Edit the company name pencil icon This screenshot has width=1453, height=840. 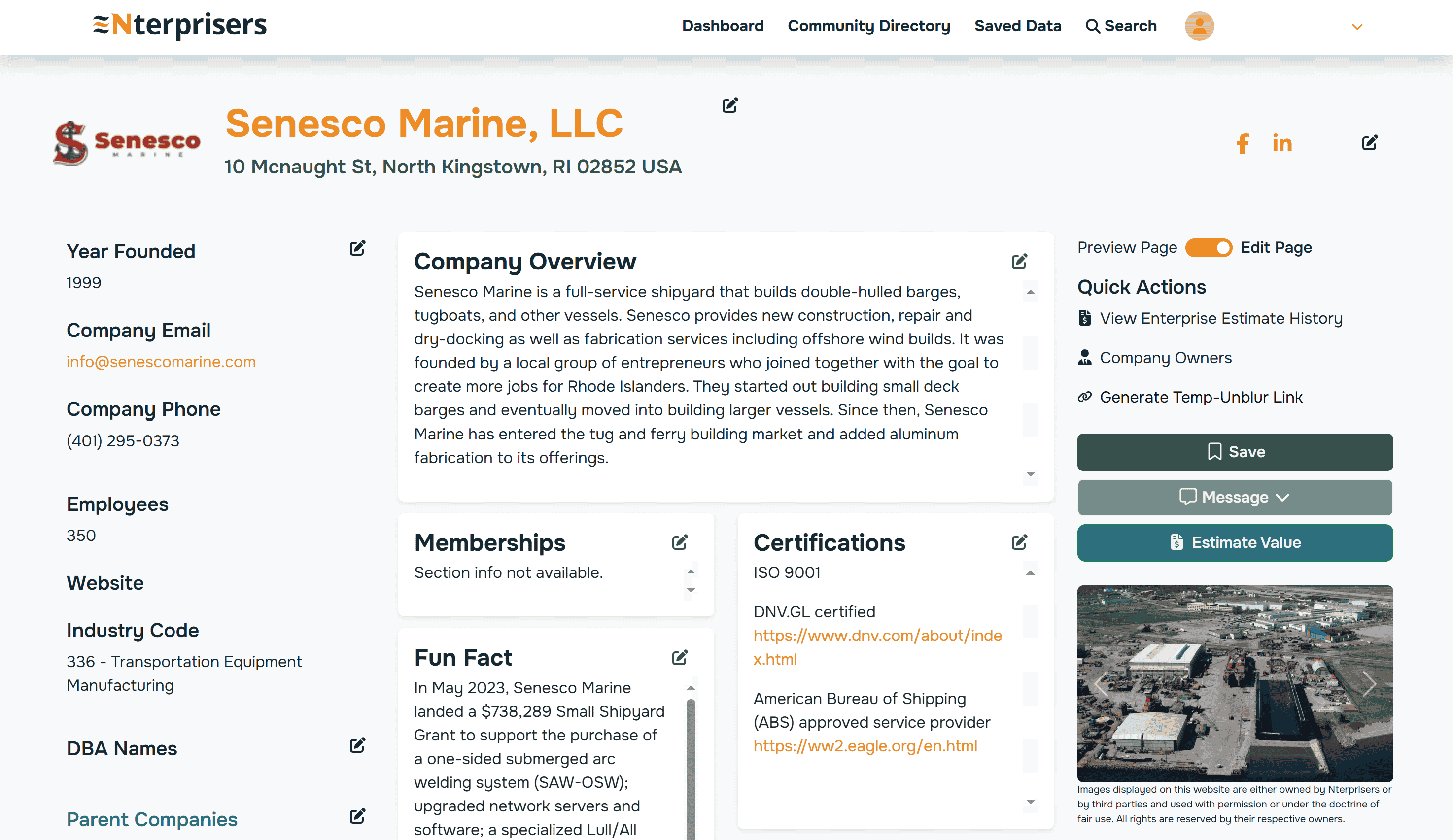coord(729,105)
